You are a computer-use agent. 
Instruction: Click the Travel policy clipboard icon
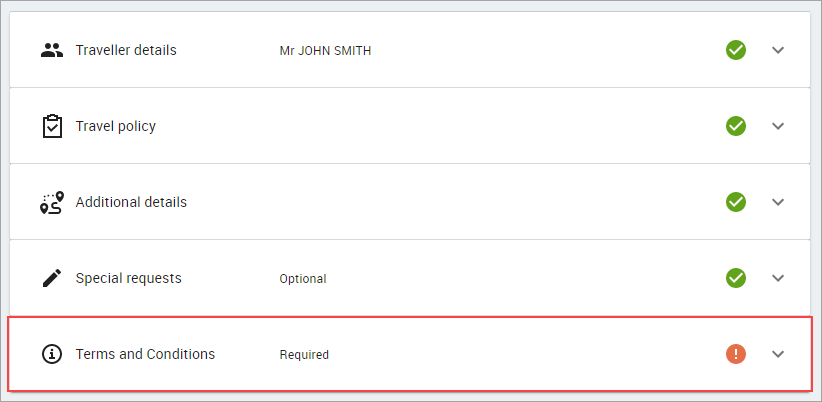tap(52, 126)
